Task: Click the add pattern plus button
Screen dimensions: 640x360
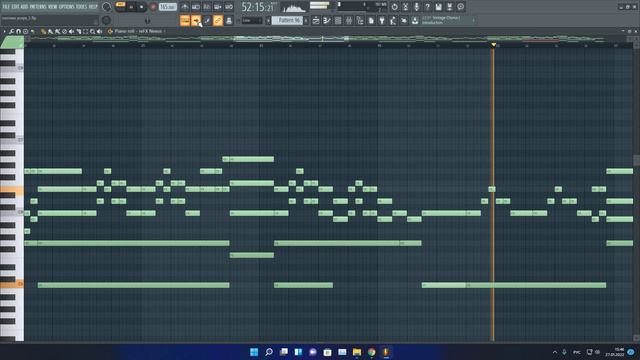Action: [306, 20]
